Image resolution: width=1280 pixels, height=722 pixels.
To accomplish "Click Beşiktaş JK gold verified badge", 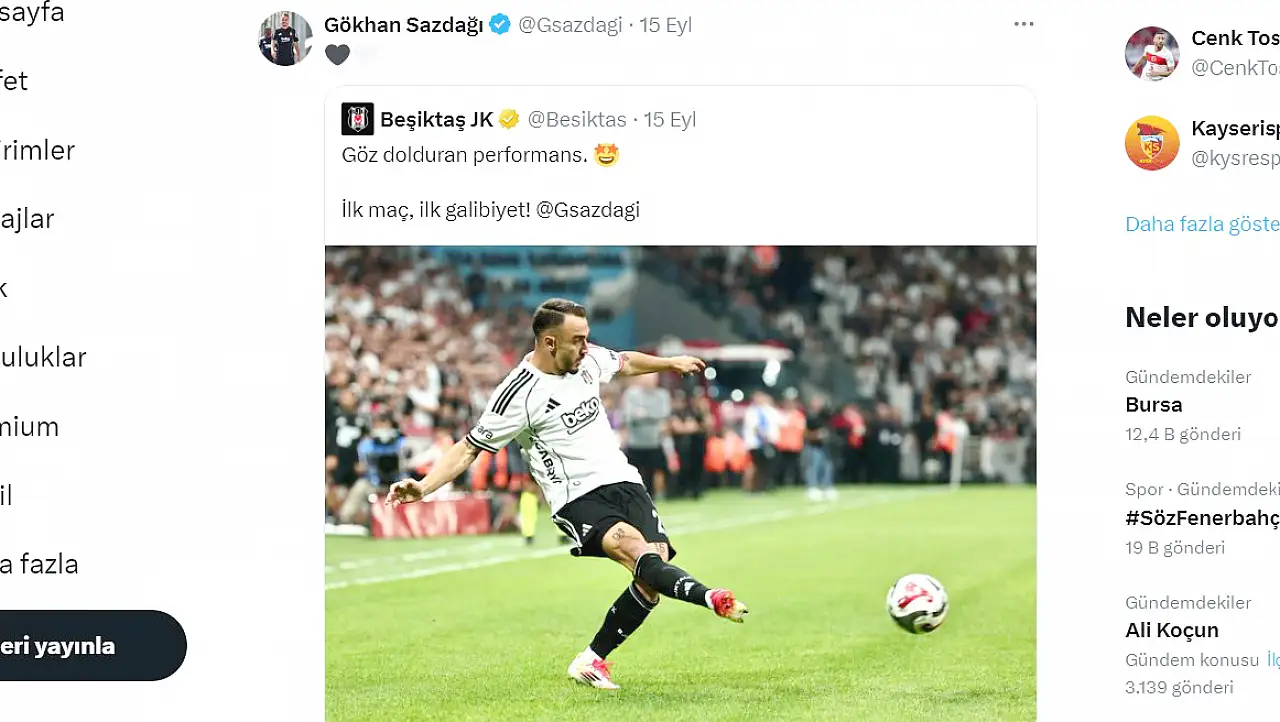I will coord(509,119).
